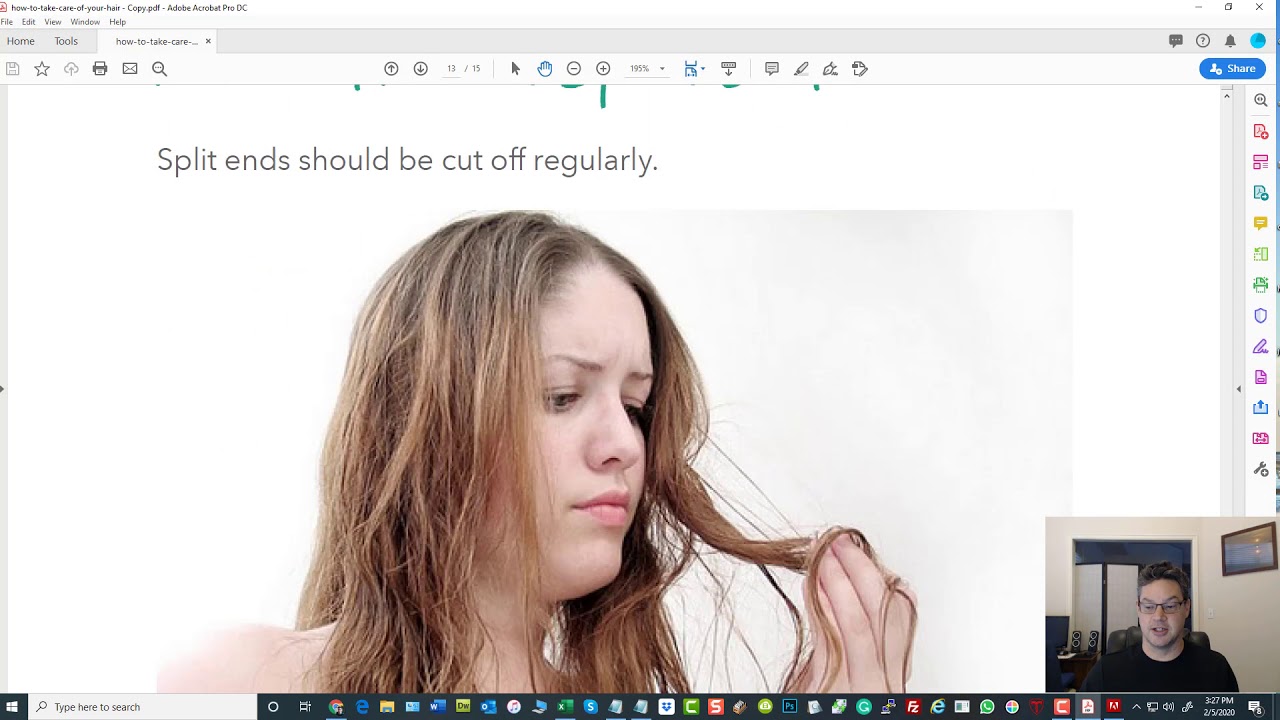Click the Save file icon
The width and height of the screenshot is (1280, 720).
13,69
